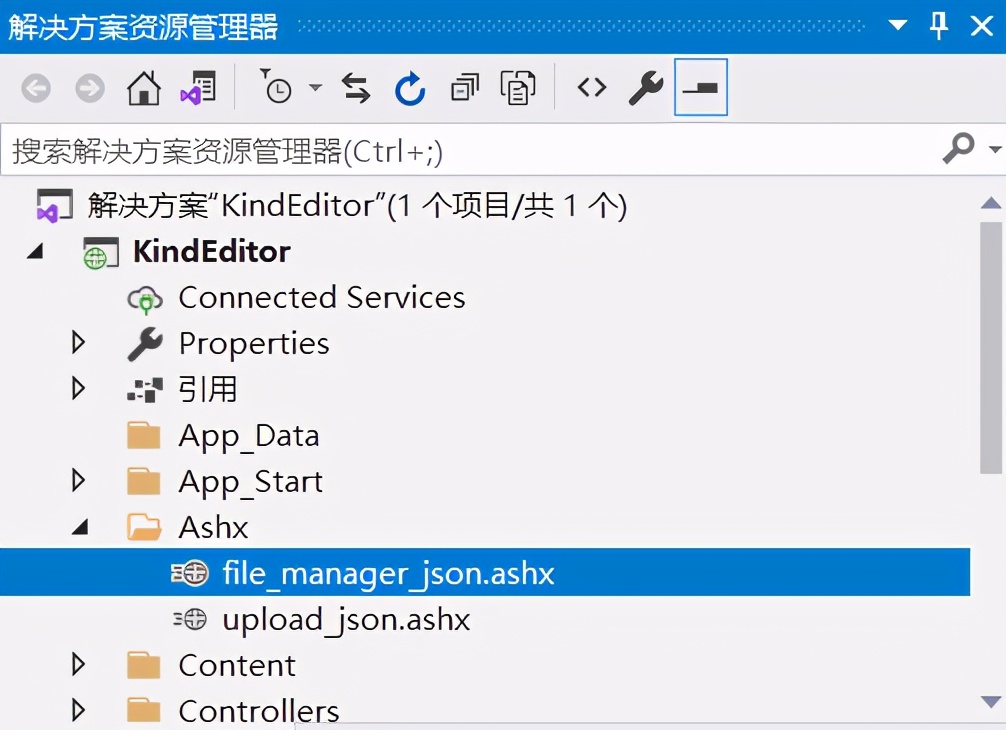Click the open Ashx folder icon
The width and height of the screenshot is (1006, 730).
[x=144, y=527]
